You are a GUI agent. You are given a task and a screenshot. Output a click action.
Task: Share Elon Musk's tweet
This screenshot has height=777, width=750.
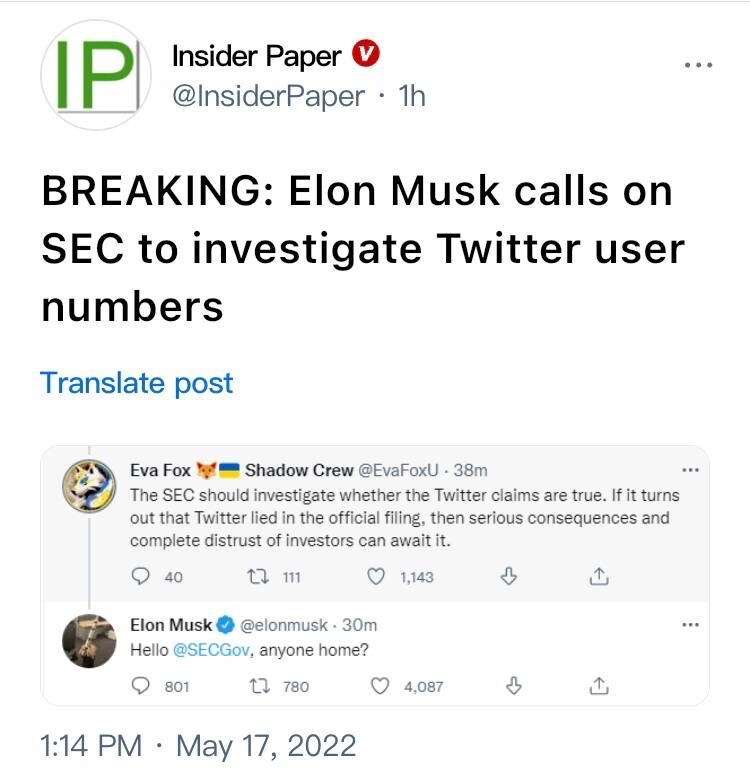599,686
